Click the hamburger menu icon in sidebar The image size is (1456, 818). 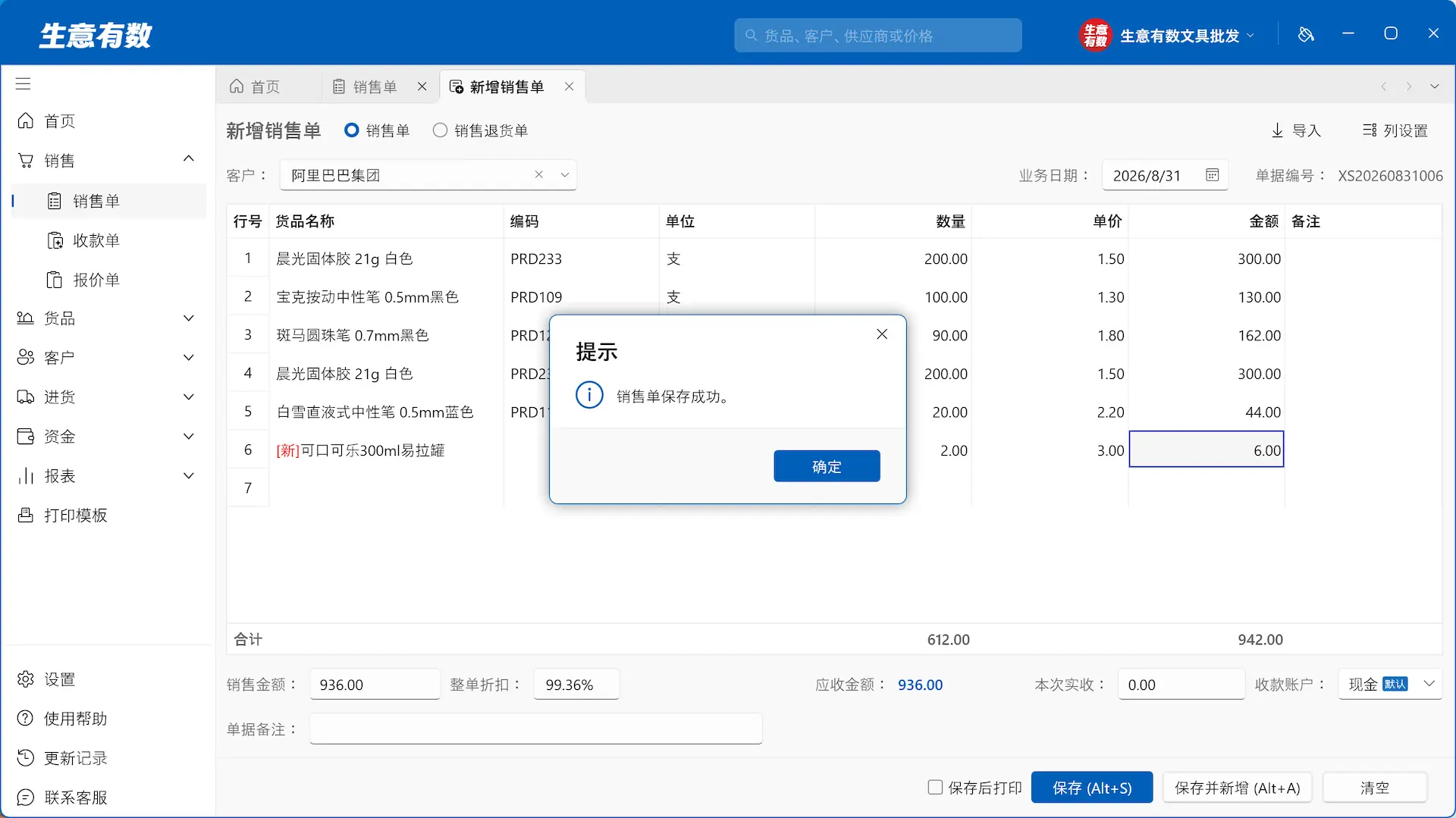tap(24, 84)
